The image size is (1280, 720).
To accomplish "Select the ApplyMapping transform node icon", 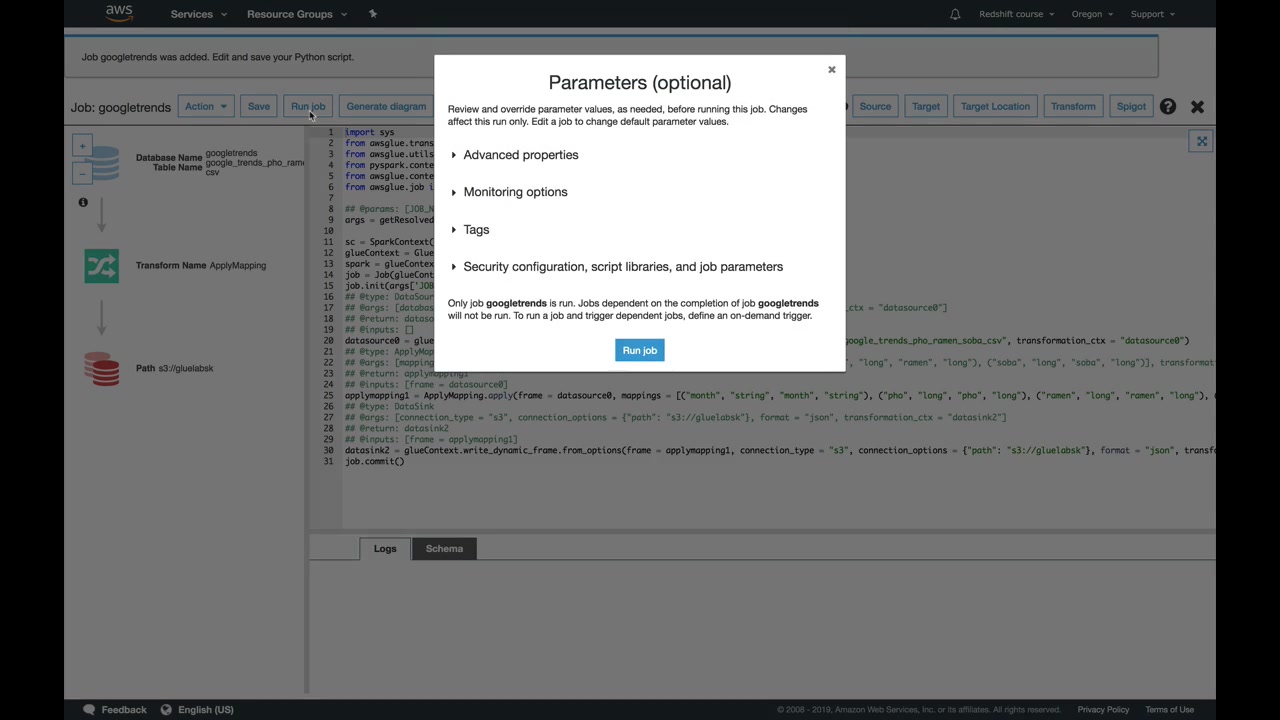I will (x=101, y=266).
